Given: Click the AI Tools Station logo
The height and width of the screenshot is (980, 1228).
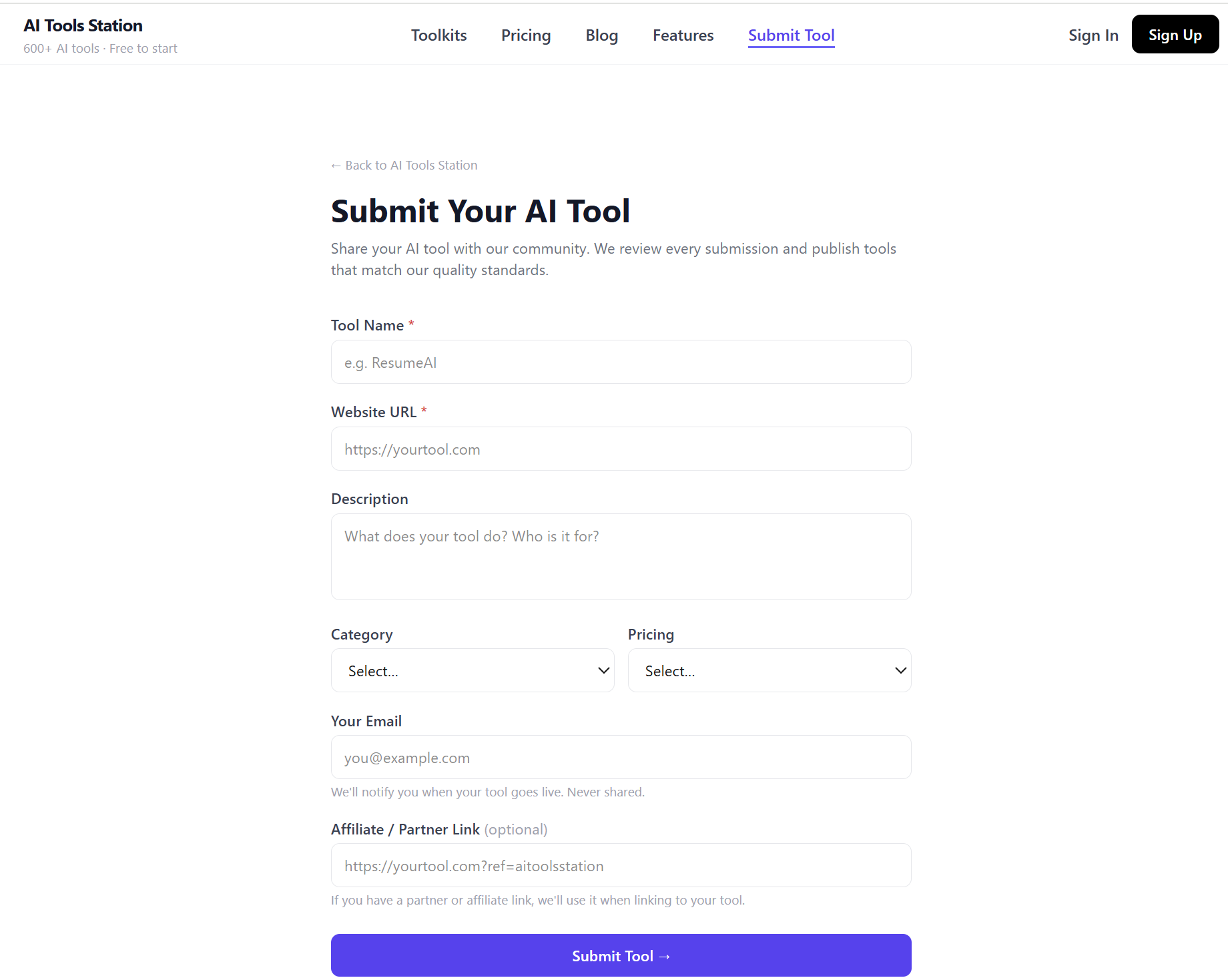Looking at the screenshot, I should [82, 25].
